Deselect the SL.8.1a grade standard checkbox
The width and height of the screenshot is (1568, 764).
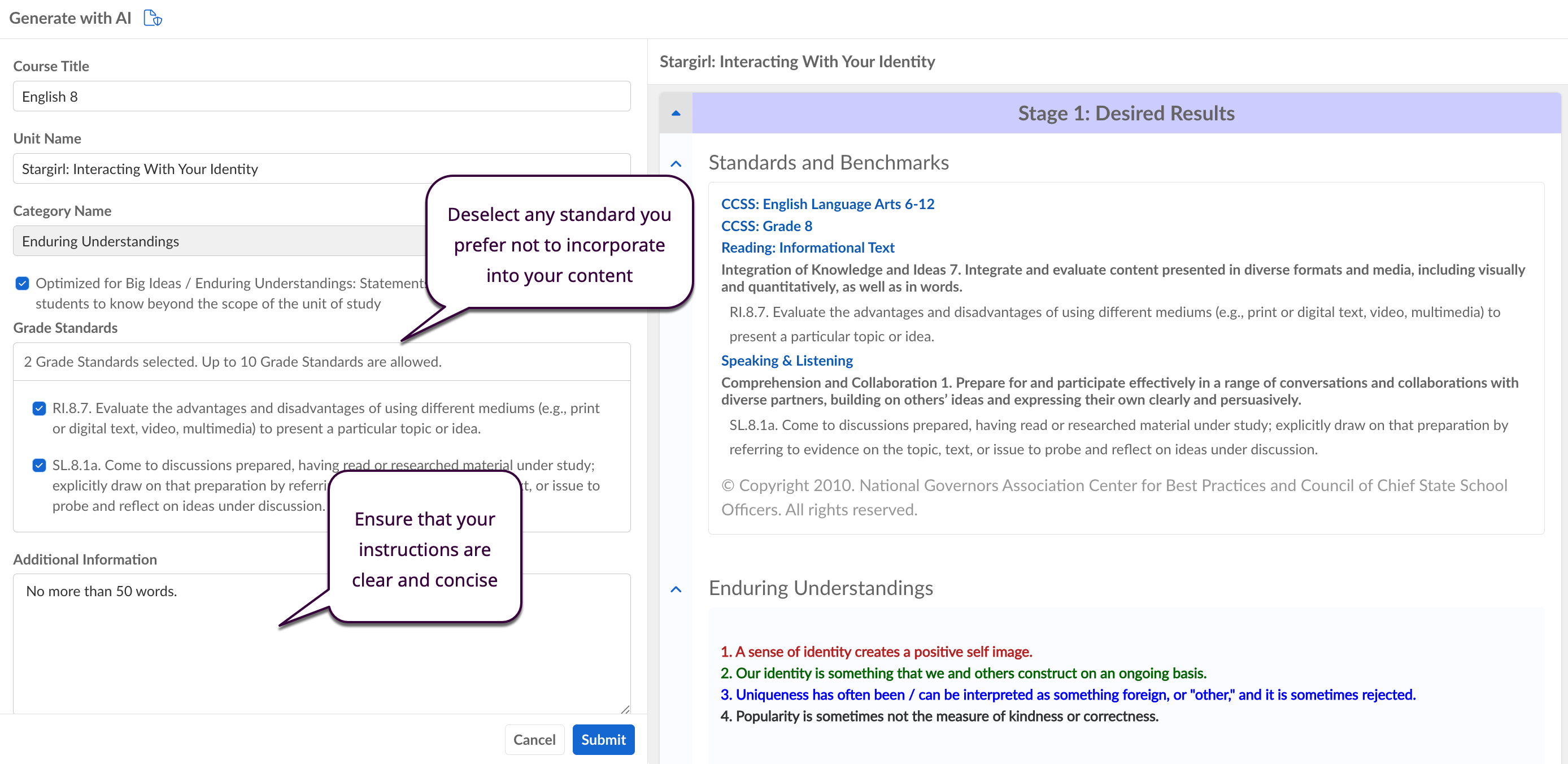coord(39,465)
